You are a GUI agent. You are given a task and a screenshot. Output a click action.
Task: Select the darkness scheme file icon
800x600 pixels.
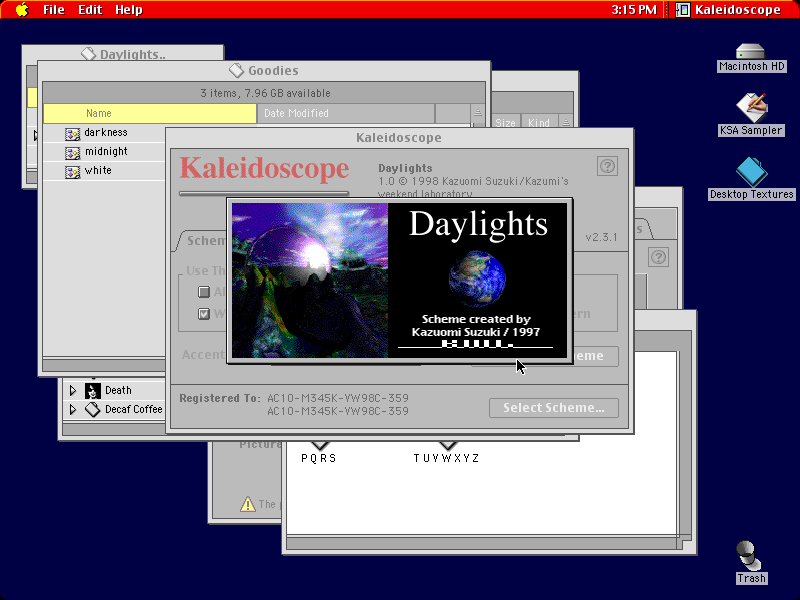[x=72, y=134]
